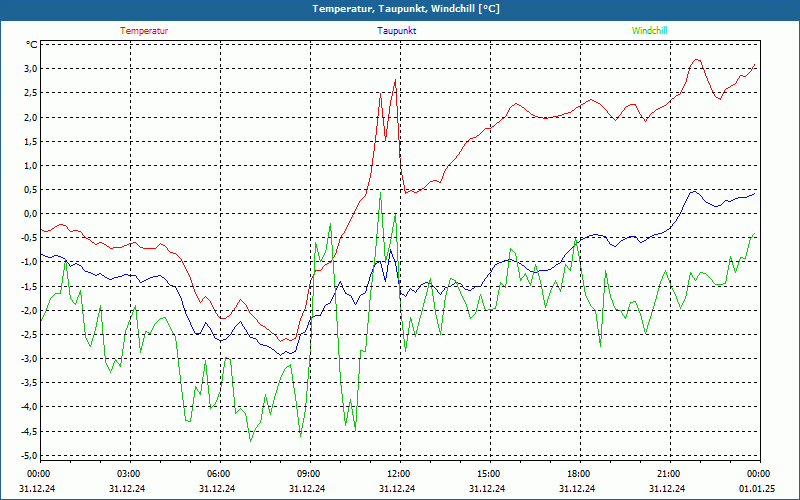Click the '1,5' y-axis value
Screen dimensions: 800x500
(x=31, y=141)
